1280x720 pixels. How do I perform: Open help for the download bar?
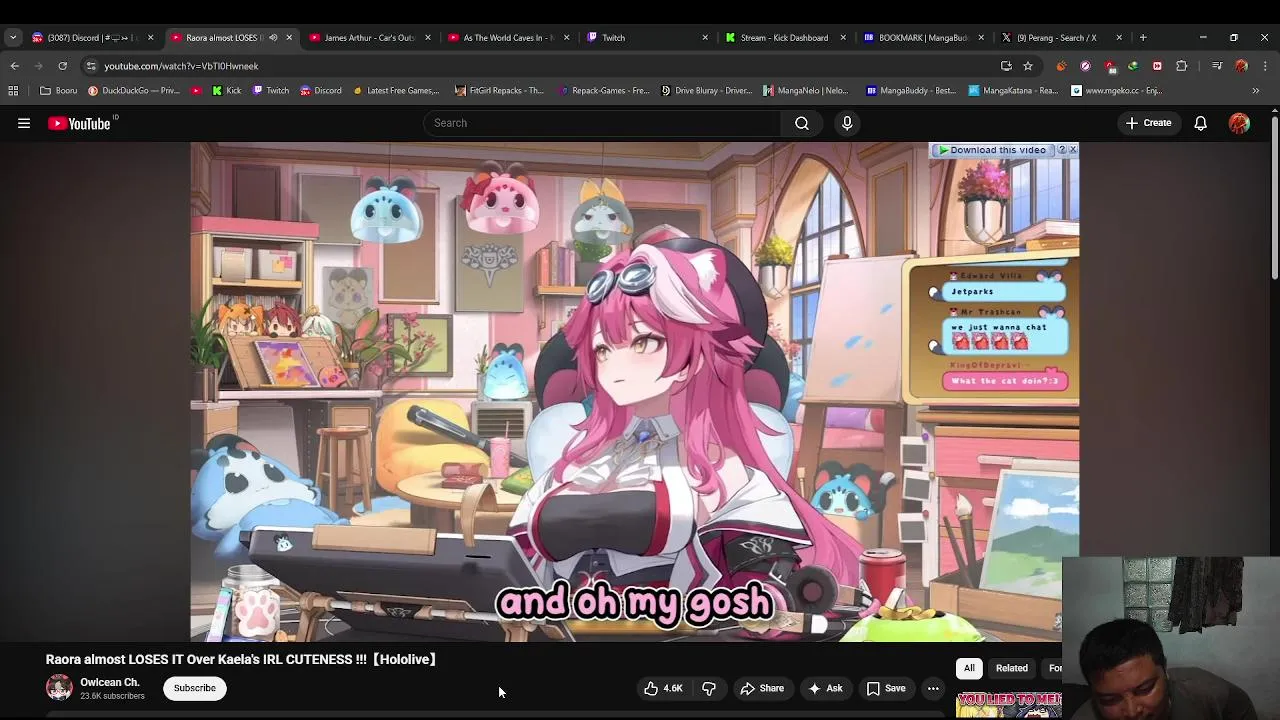point(1062,150)
